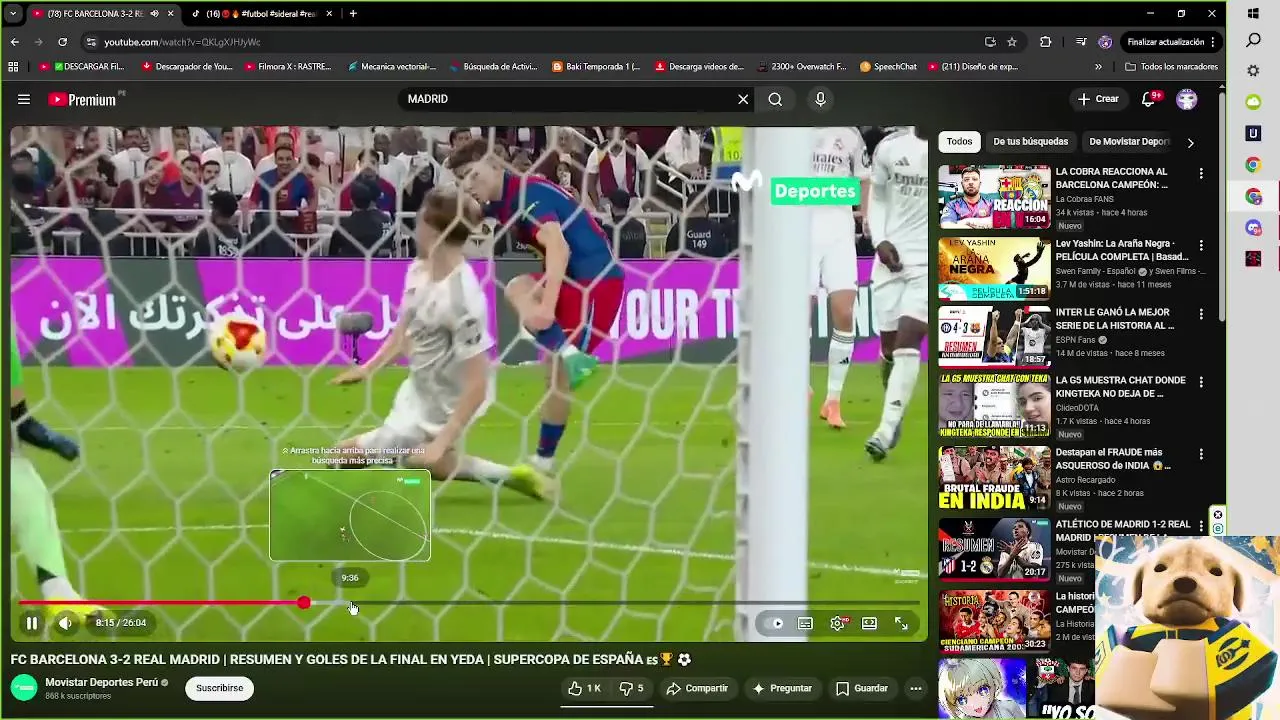Viewport: 1280px width, 720px height.
Task: Open the DESCARGAR FIL... bookmark
Action: 83,67
